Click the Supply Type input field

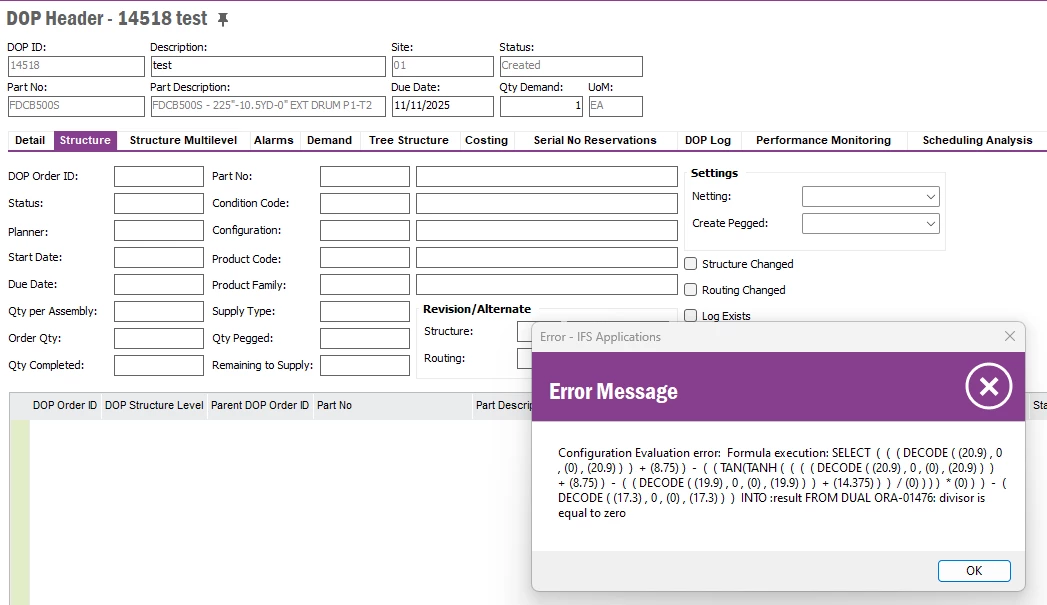tap(365, 311)
